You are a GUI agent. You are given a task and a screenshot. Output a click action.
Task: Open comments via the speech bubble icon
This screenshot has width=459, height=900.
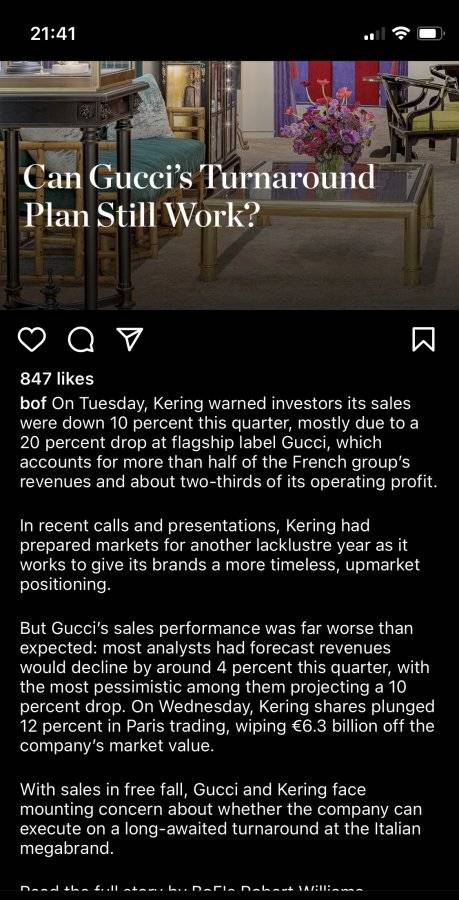[81, 339]
